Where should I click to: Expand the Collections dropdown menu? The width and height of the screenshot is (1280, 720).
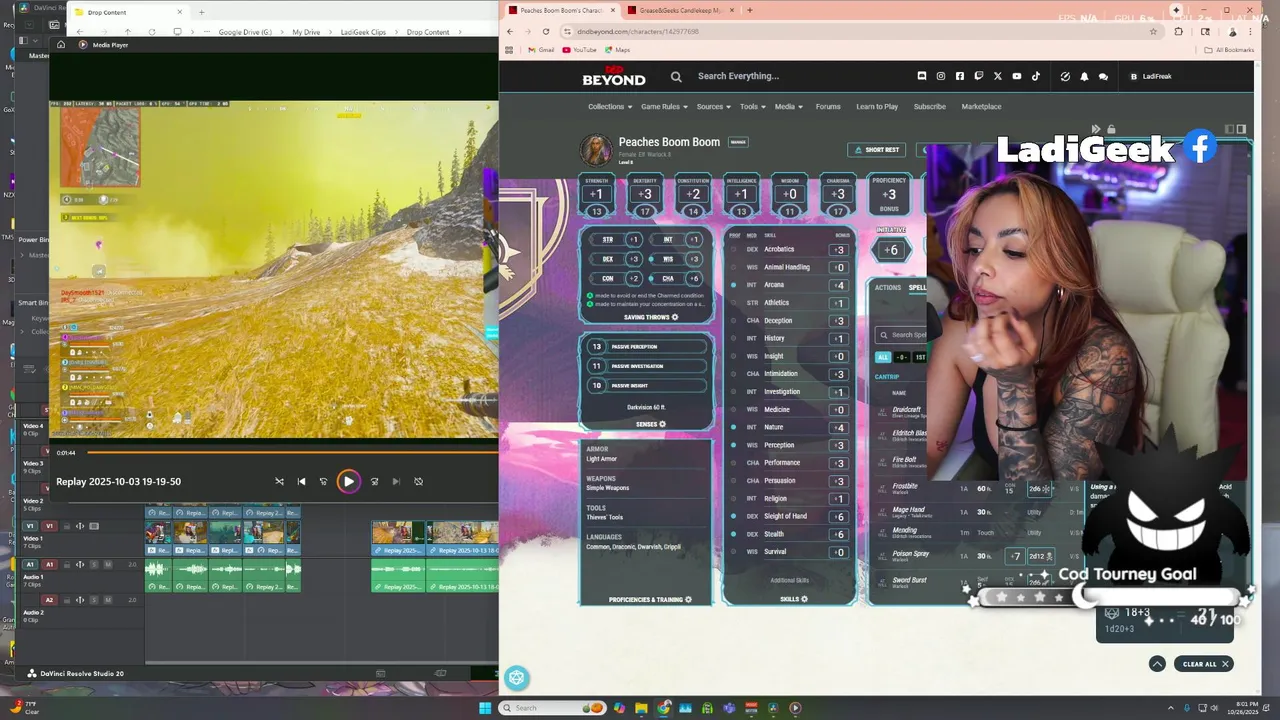coord(610,106)
